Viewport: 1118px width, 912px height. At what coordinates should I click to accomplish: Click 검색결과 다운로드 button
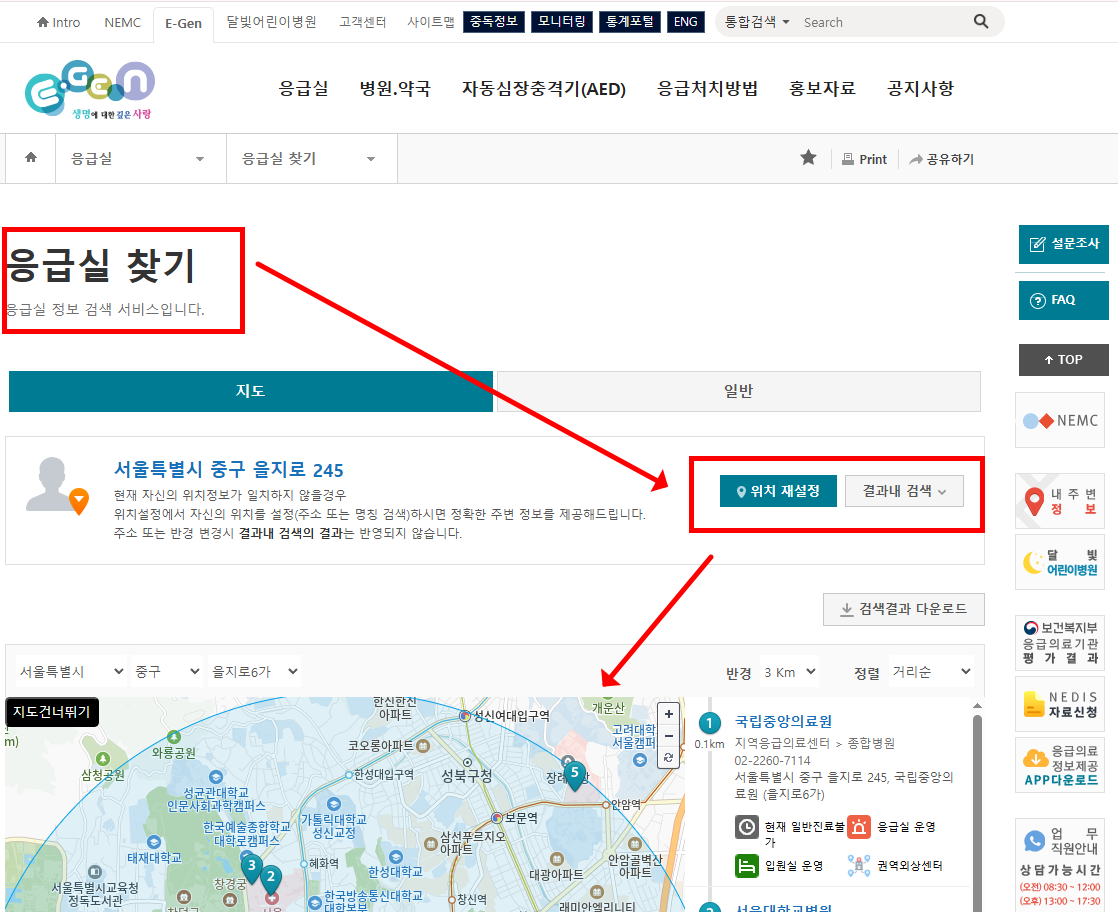(903, 609)
